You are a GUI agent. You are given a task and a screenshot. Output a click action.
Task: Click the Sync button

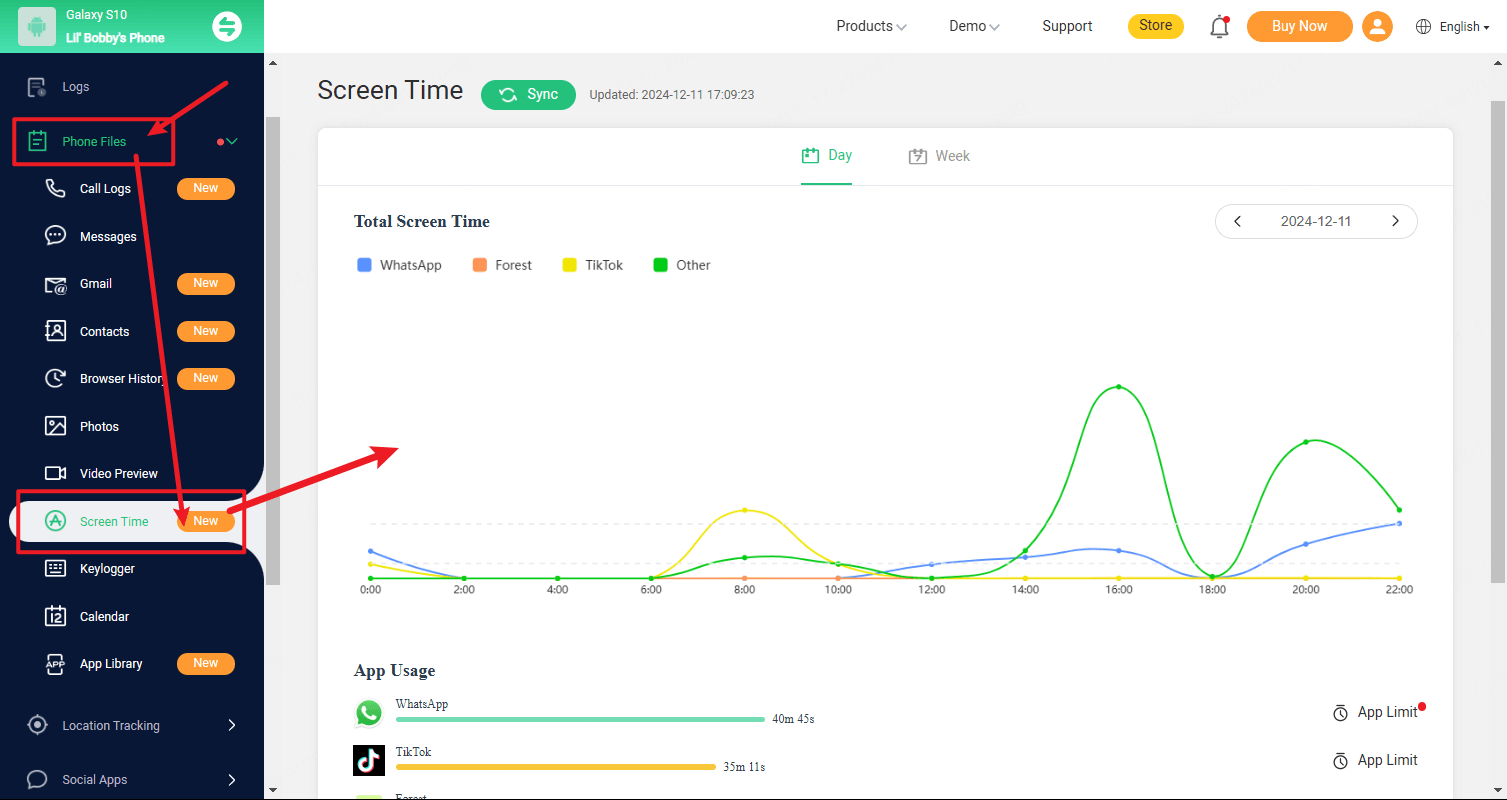(x=528, y=94)
